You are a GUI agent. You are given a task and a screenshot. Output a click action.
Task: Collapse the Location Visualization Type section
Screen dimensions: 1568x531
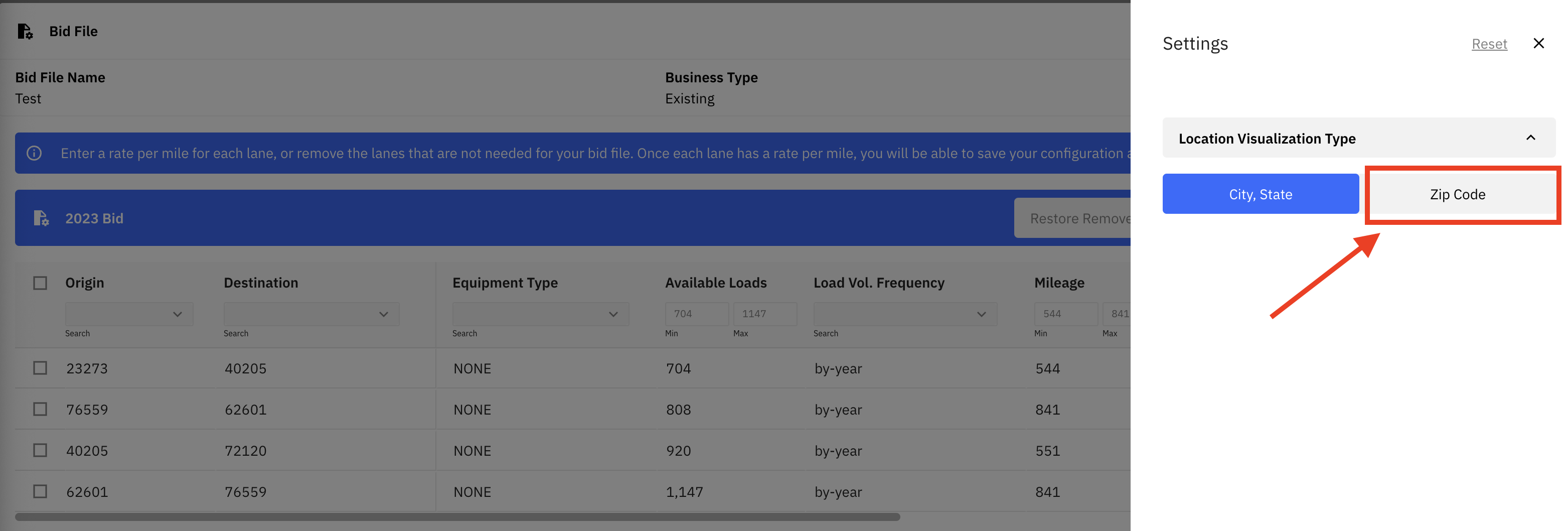(x=1531, y=138)
